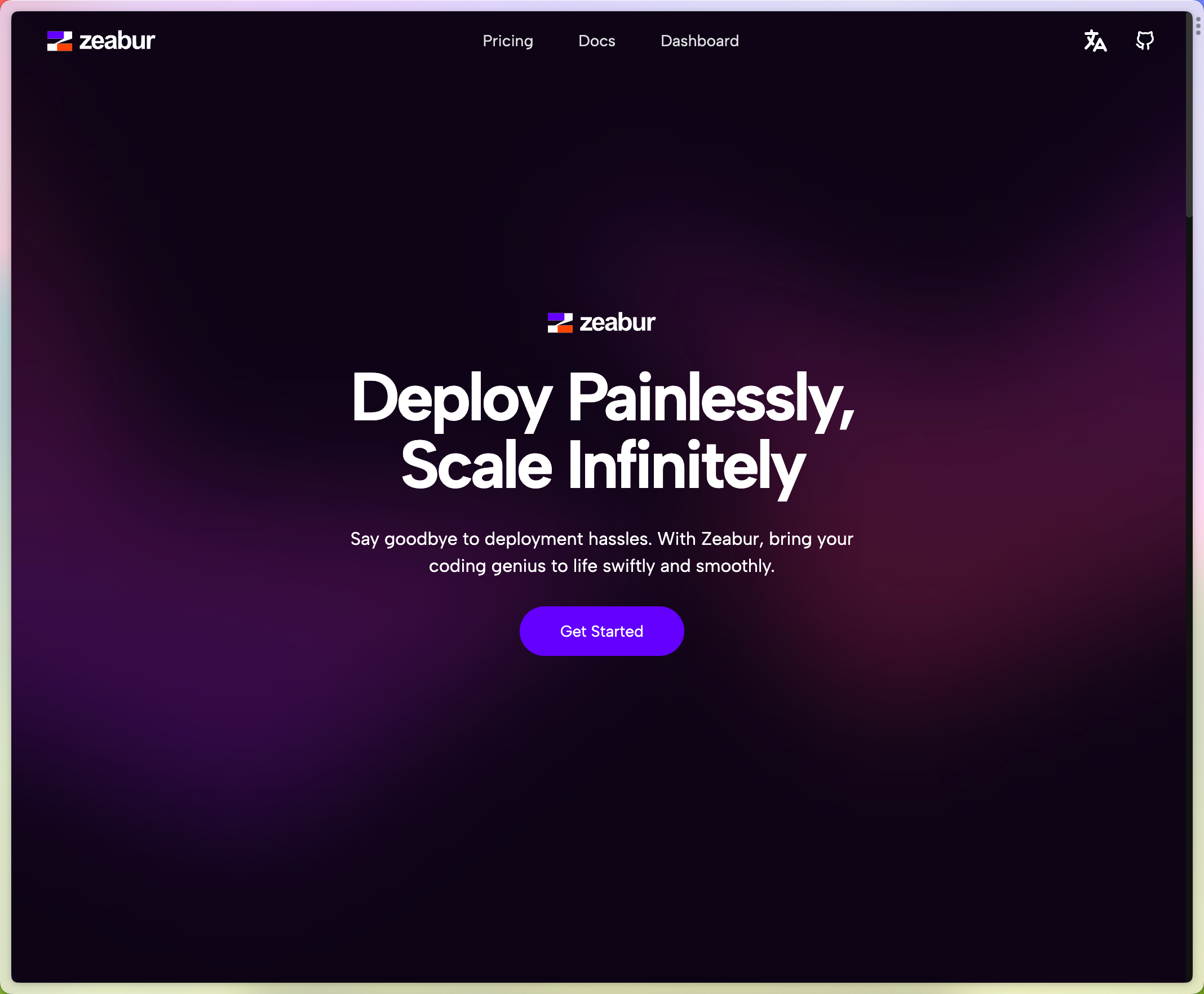The image size is (1204, 994).
Task: Open the Pricing page
Action: (x=507, y=41)
